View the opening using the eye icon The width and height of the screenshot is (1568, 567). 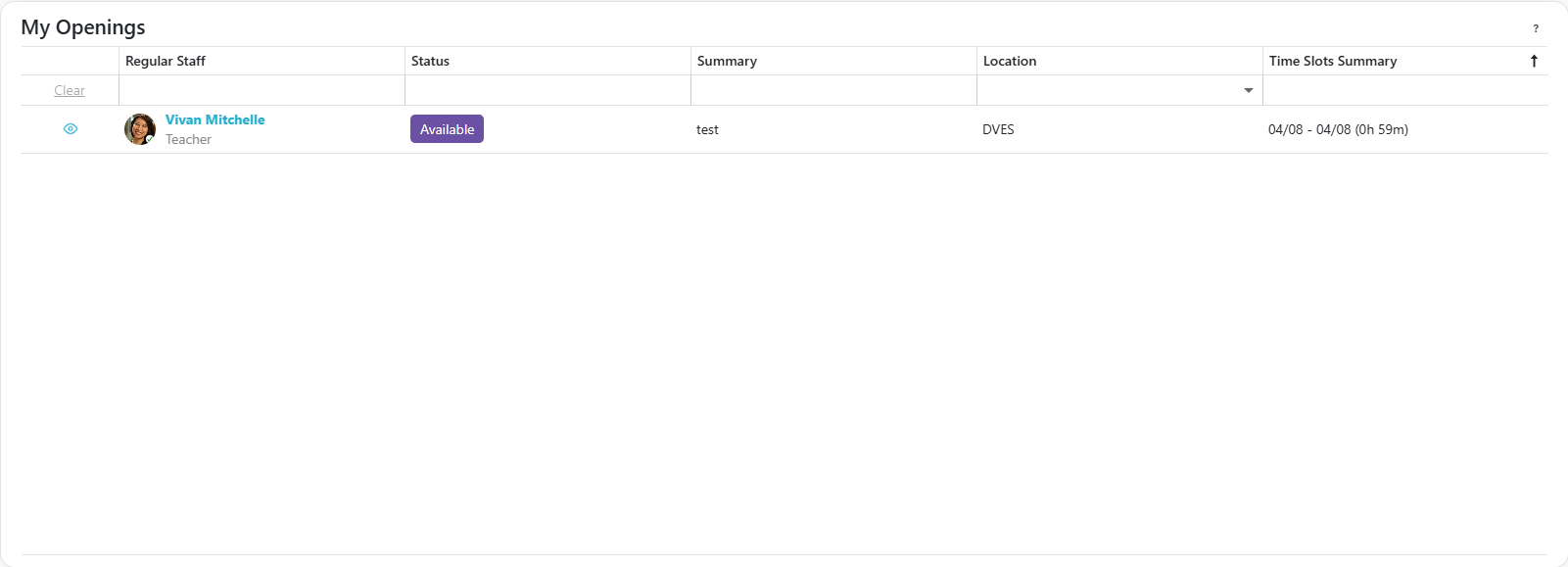click(x=71, y=129)
